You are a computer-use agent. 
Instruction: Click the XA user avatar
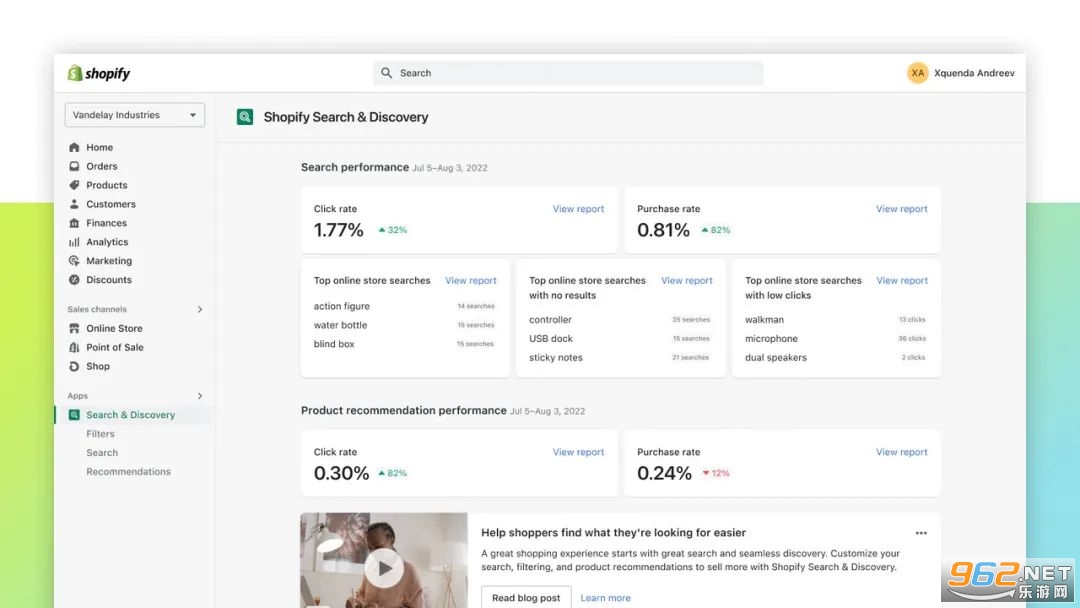(x=917, y=73)
